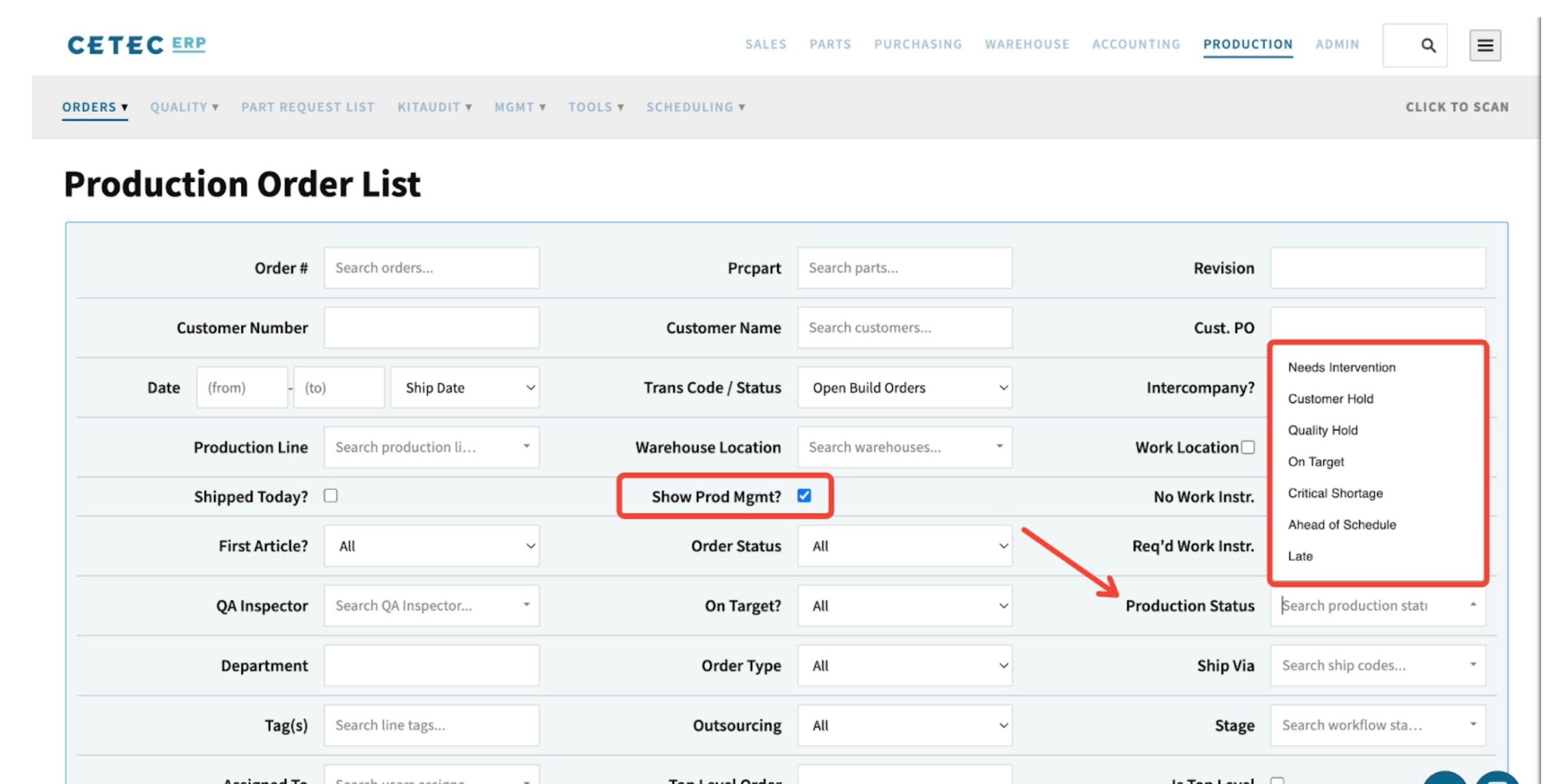Open the Stage dropdown arrow
Screen dimensions: 1563x784
click(1473, 724)
